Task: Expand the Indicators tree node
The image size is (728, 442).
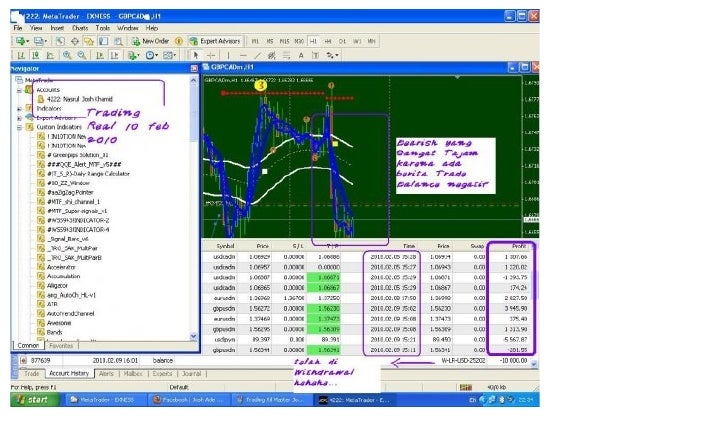Action: (19, 108)
